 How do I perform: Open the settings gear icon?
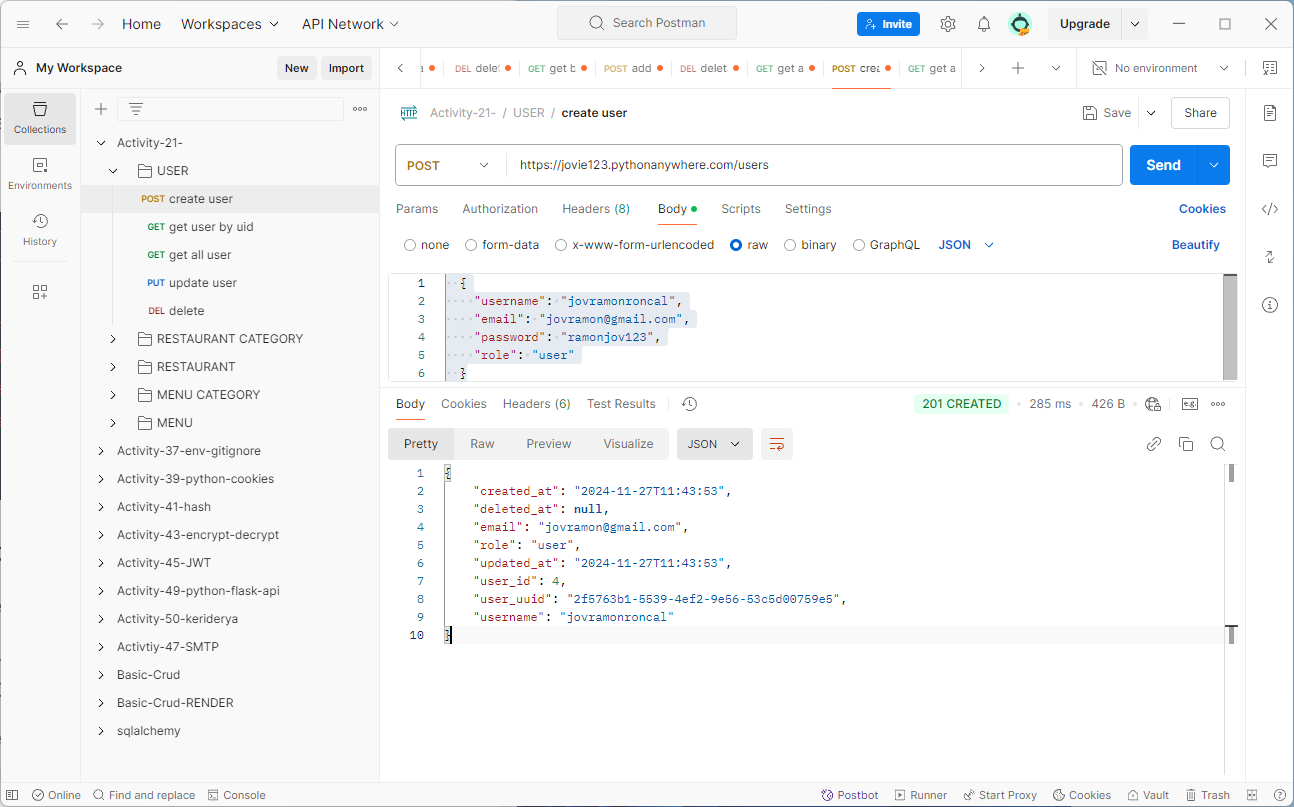[948, 24]
